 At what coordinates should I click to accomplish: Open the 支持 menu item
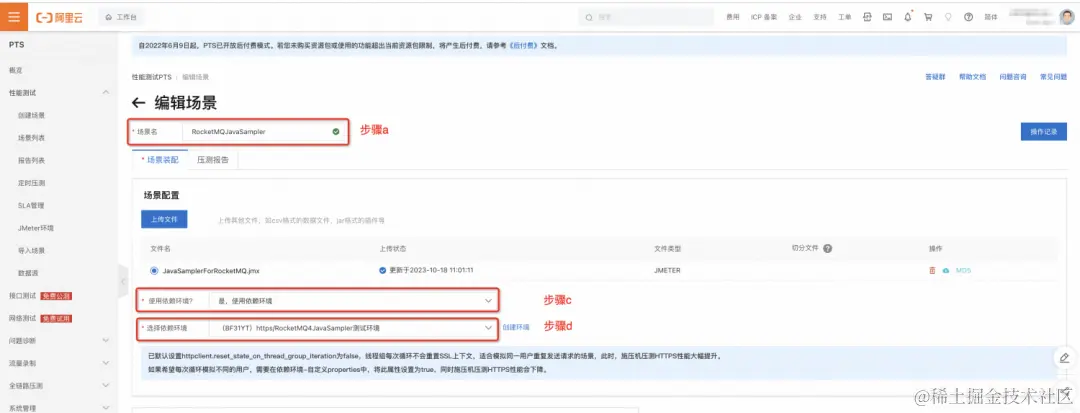click(820, 17)
